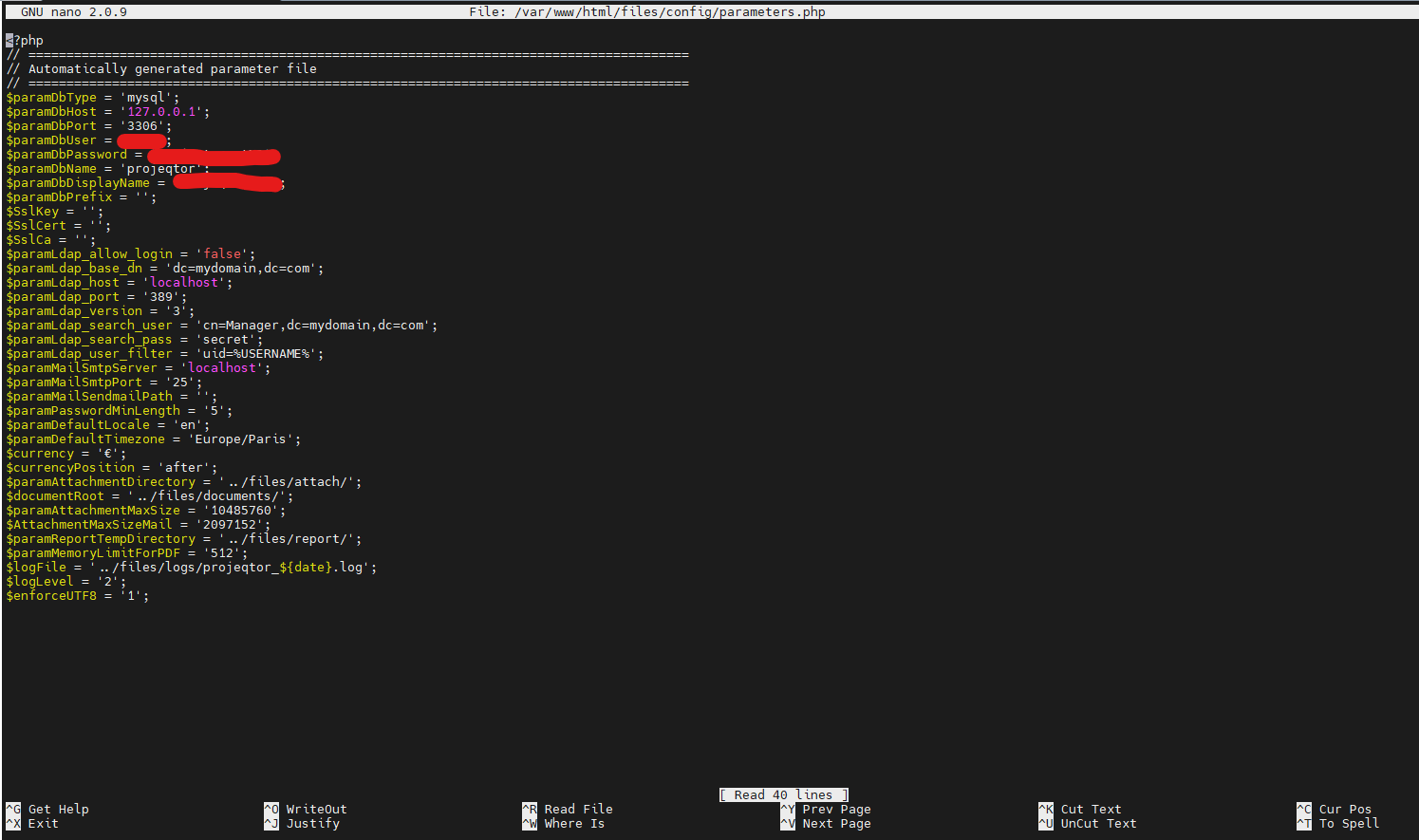Click the Get Help shortcut in the nano footer
This screenshot has height=840, width=1419.
[x=58, y=810]
